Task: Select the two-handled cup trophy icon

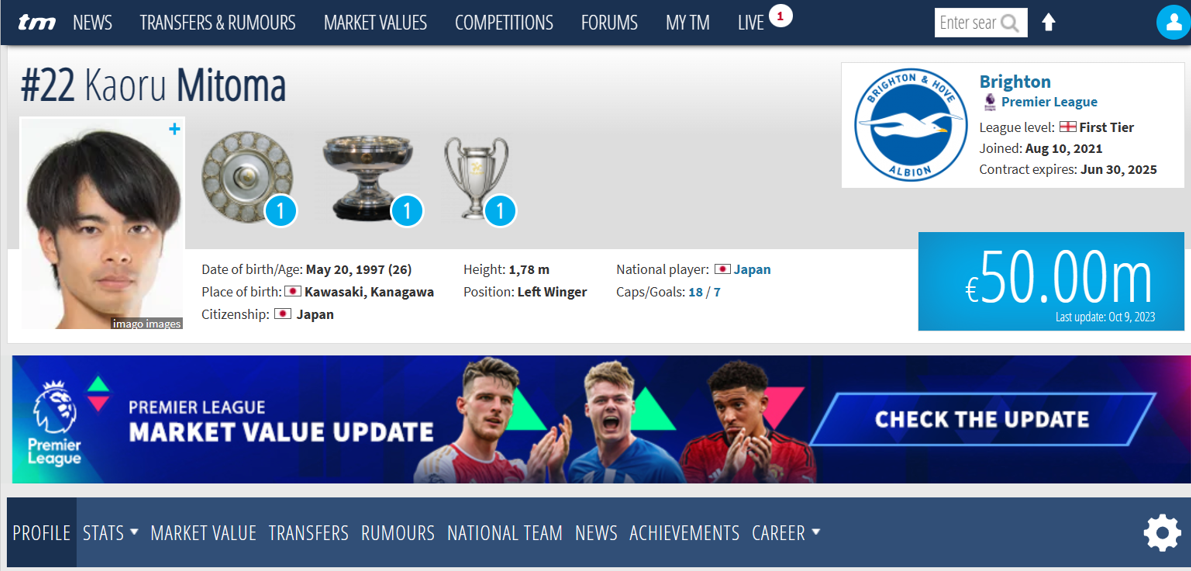Action: pyautogui.click(x=475, y=178)
